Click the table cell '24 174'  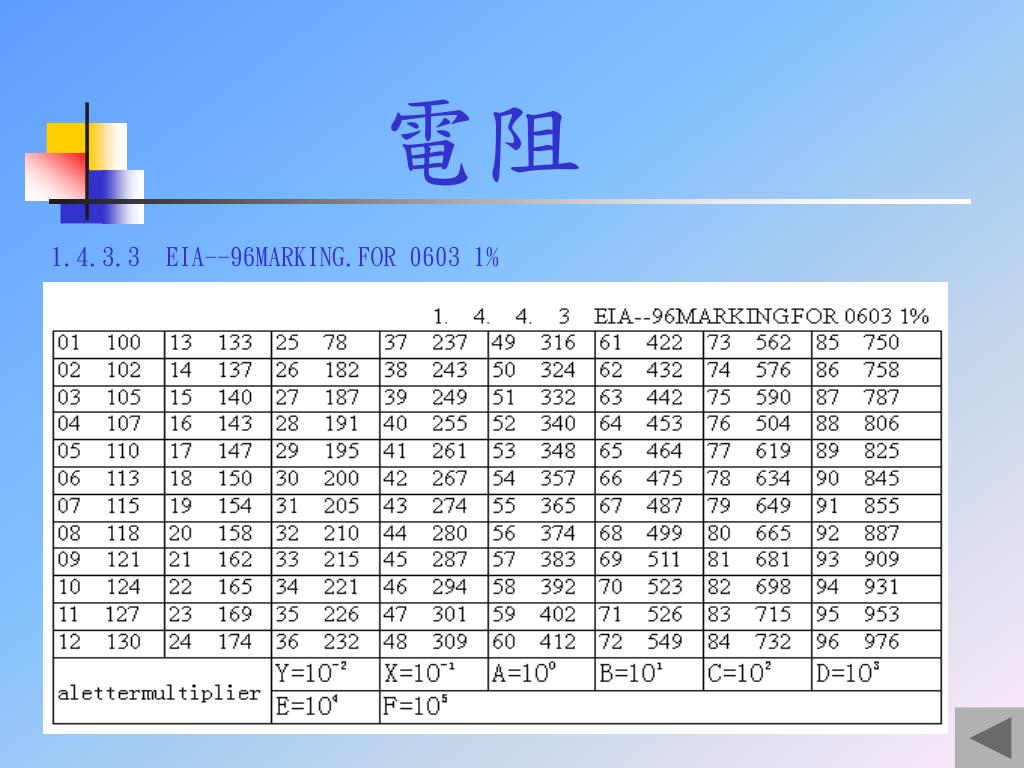[x=218, y=643]
